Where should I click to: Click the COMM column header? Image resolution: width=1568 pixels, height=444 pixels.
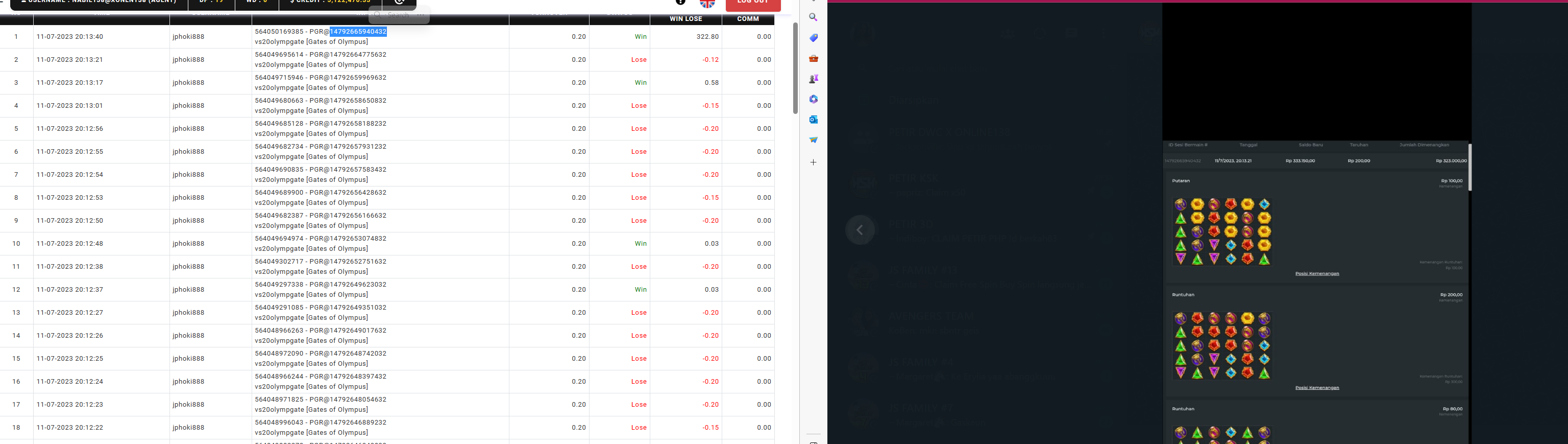click(x=747, y=19)
